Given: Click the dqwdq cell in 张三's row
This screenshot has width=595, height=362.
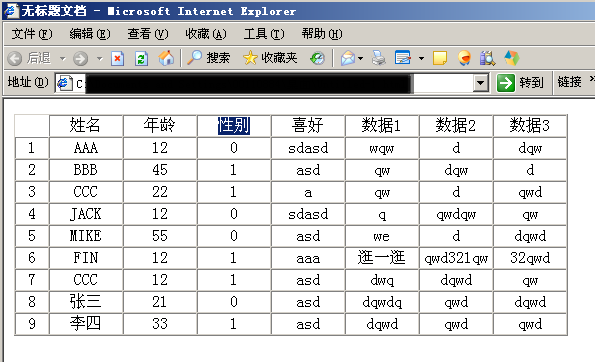Looking at the screenshot, I should point(382,302).
